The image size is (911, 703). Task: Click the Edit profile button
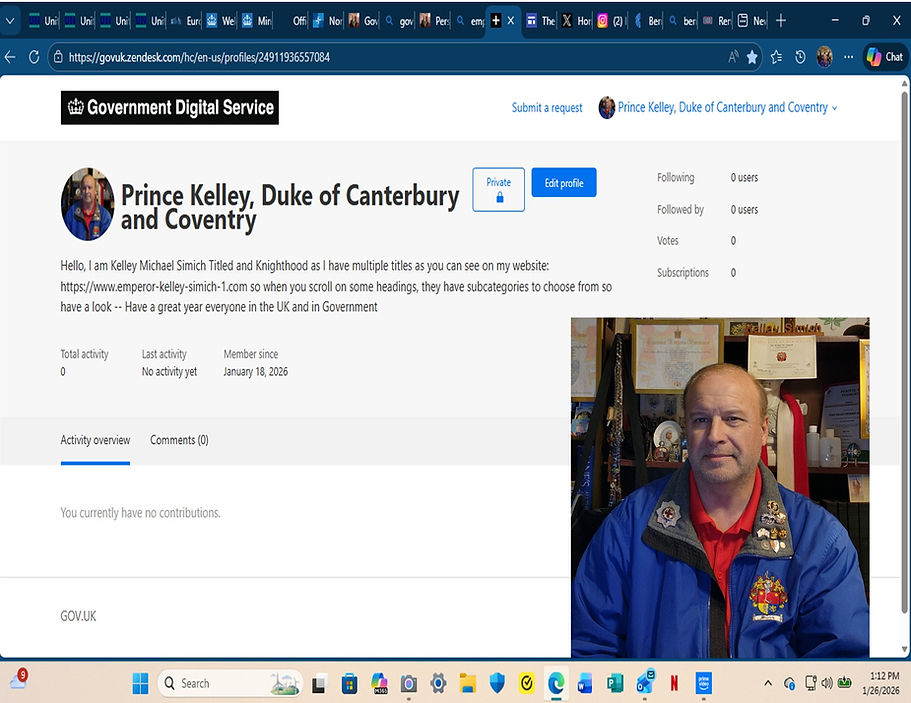coord(564,182)
